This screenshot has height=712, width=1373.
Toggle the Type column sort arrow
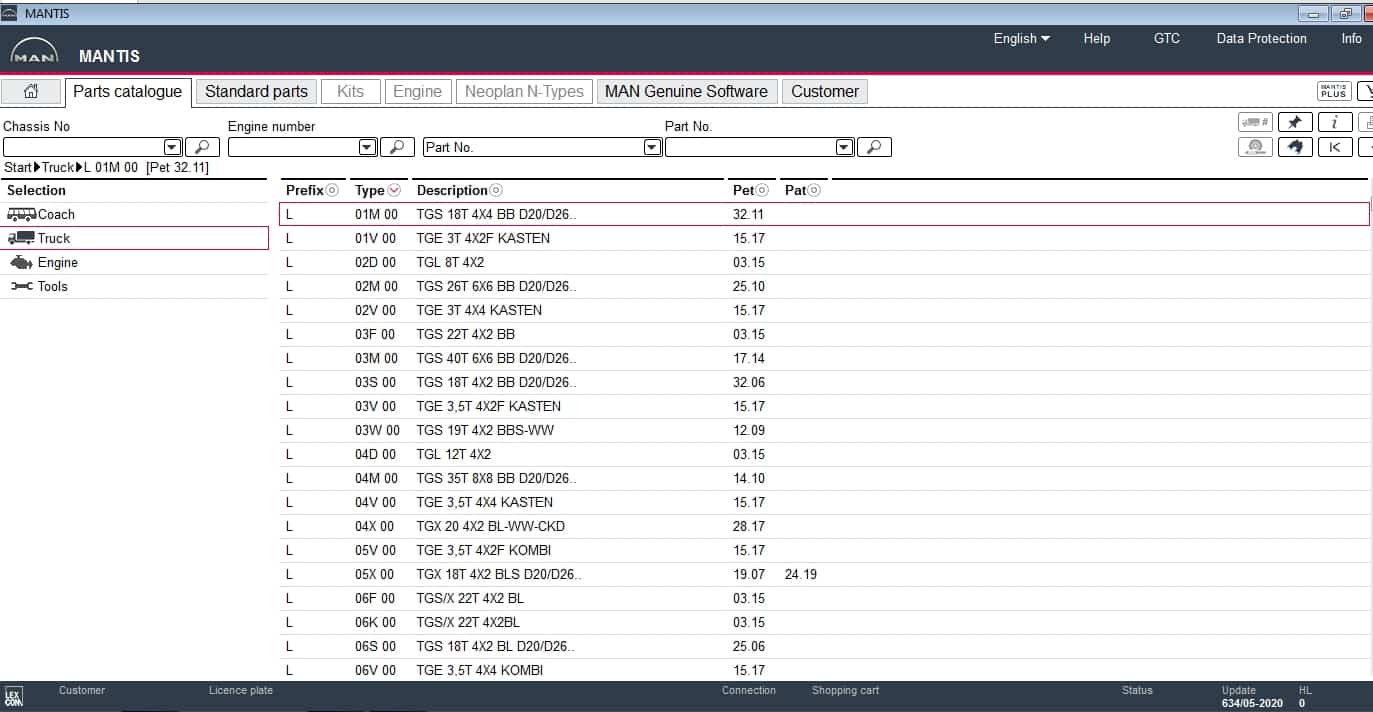394,190
